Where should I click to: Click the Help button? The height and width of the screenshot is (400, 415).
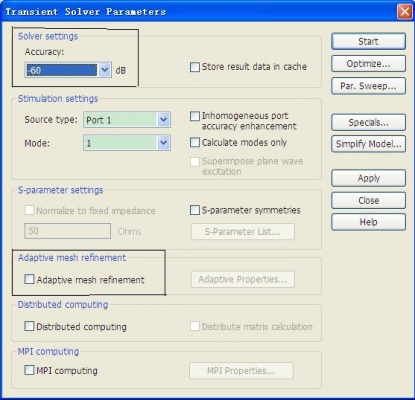pos(368,222)
